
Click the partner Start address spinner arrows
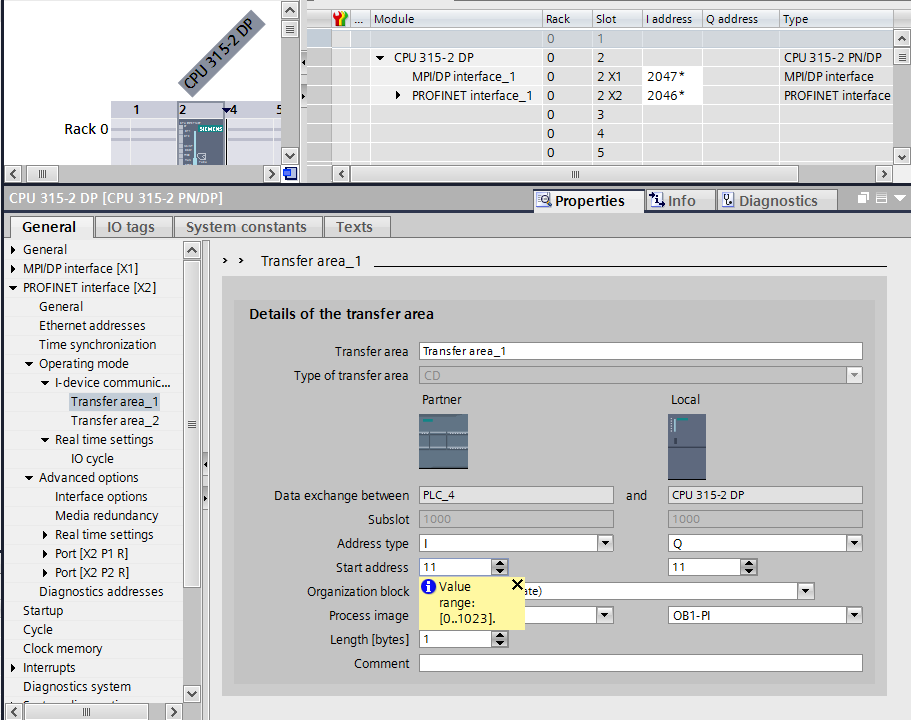pos(499,567)
